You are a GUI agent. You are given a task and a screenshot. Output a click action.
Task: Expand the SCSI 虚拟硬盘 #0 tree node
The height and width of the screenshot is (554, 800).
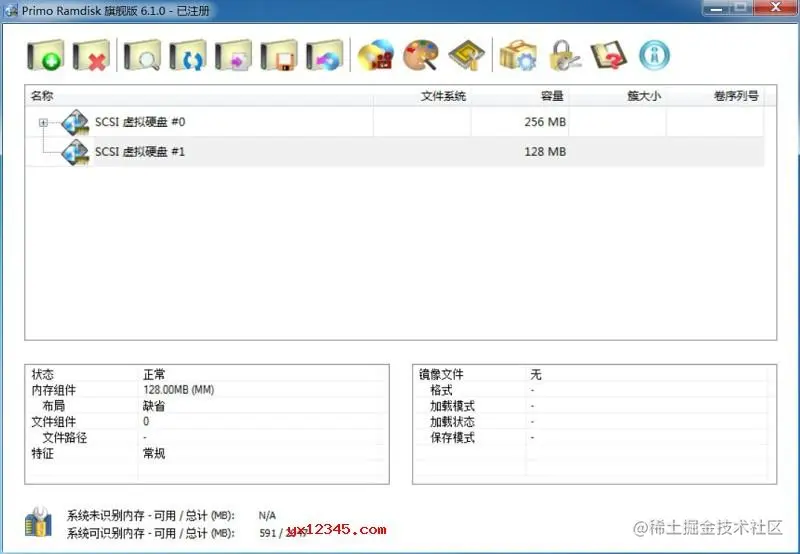tap(43, 122)
